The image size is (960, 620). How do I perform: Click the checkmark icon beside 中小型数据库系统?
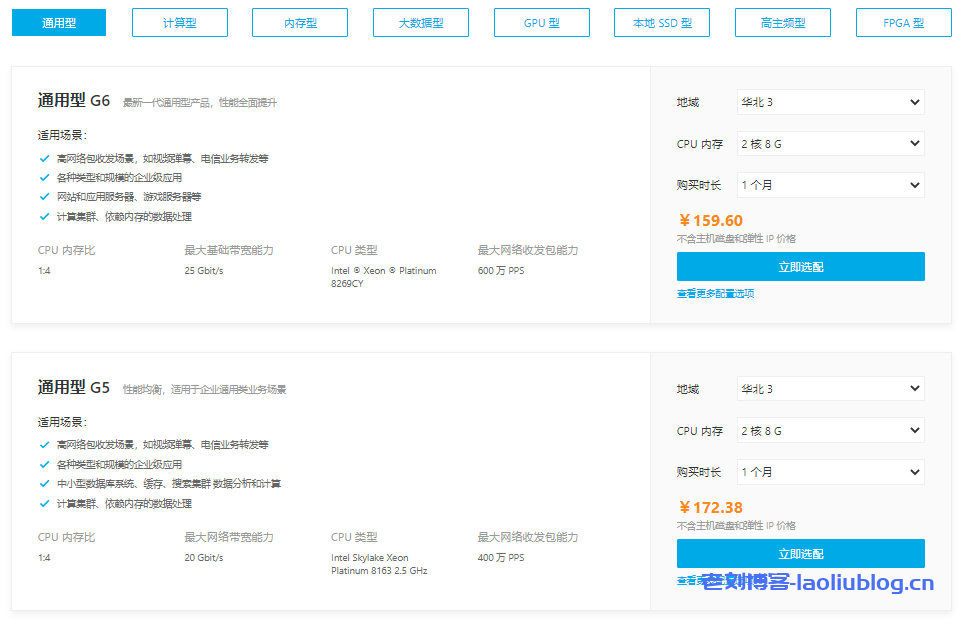coord(44,484)
